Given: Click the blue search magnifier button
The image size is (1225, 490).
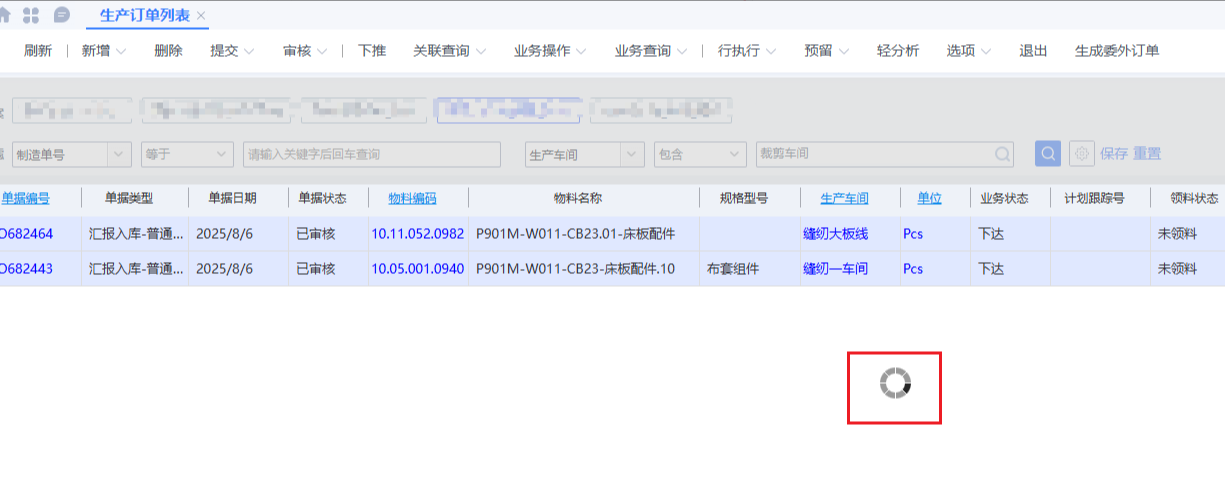Looking at the screenshot, I should [x=1048, y=154].
